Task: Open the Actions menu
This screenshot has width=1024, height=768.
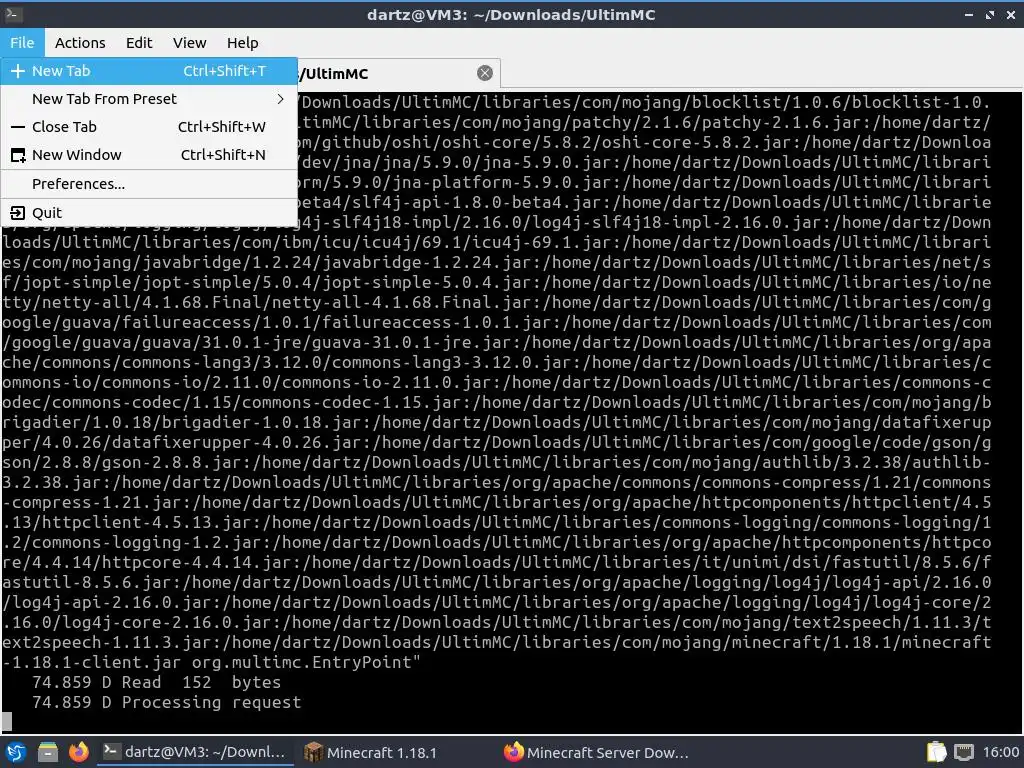Action: point(80,42)
